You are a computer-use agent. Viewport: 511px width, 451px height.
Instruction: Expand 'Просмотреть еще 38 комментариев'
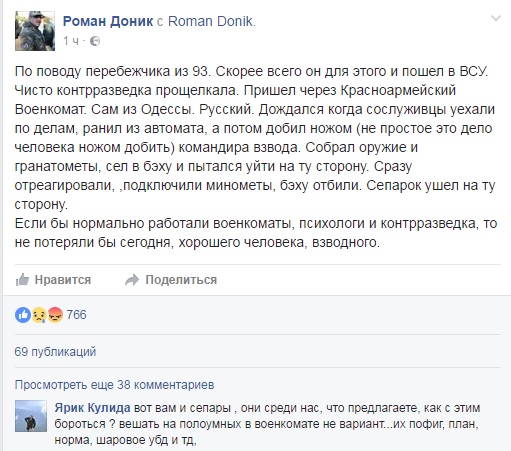[114, 385]
